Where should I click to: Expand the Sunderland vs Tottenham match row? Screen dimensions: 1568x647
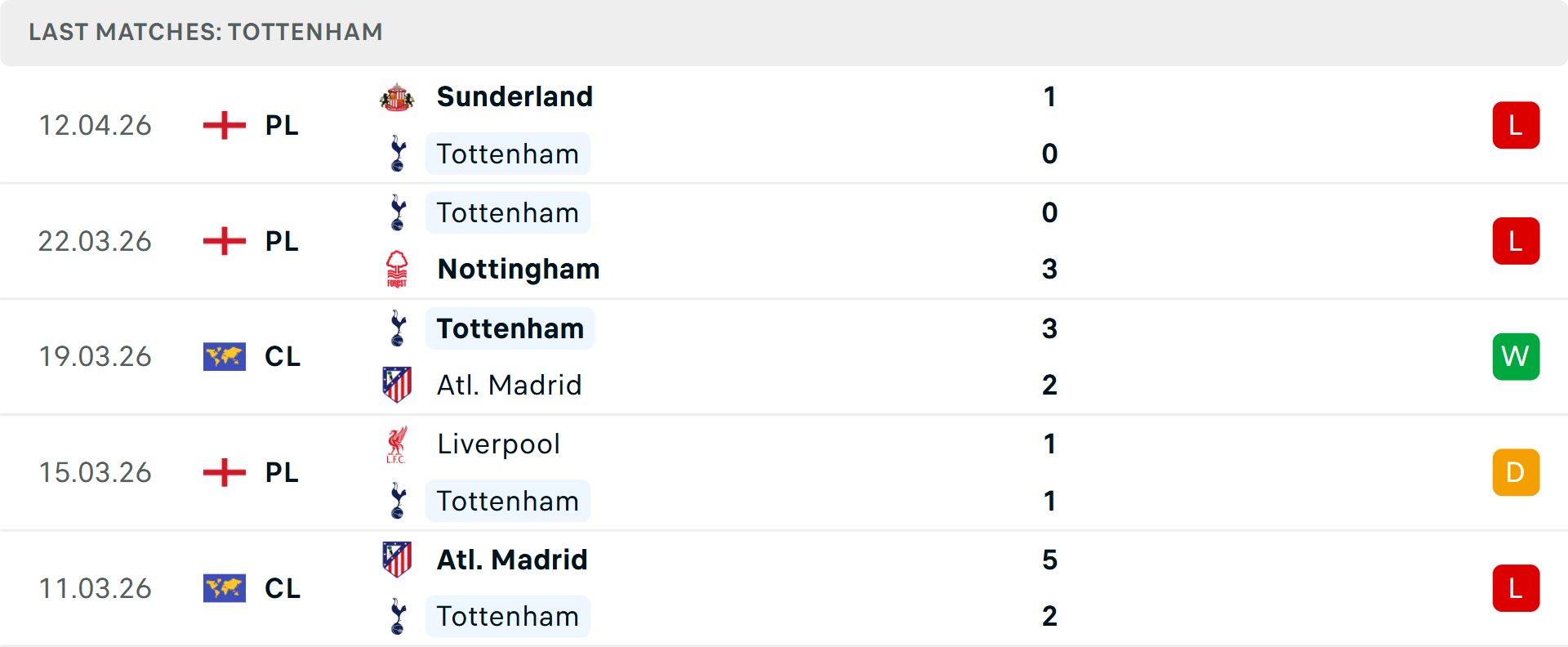[784, 125]
